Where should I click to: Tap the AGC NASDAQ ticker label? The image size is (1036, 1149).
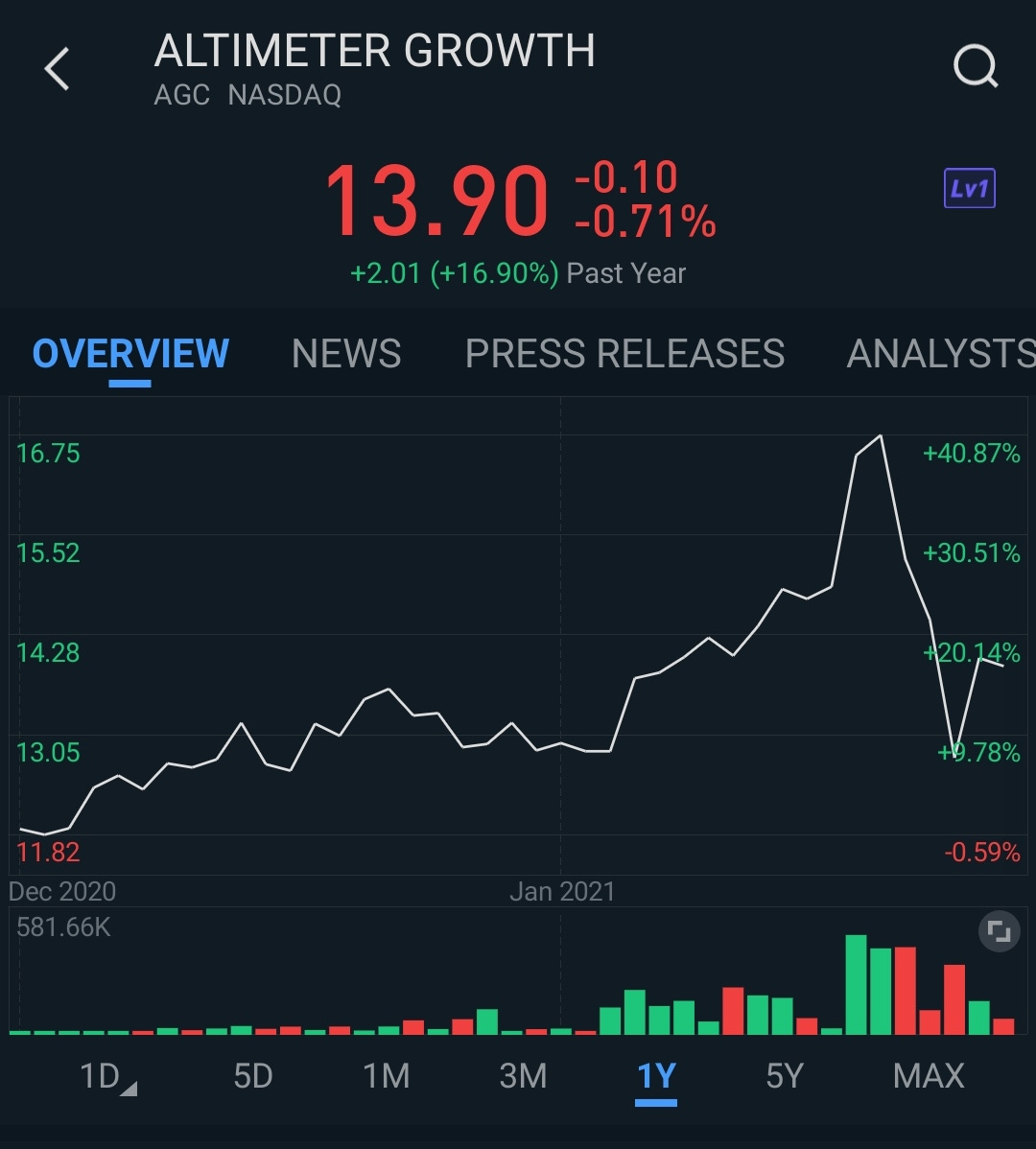tap(247, 95)
